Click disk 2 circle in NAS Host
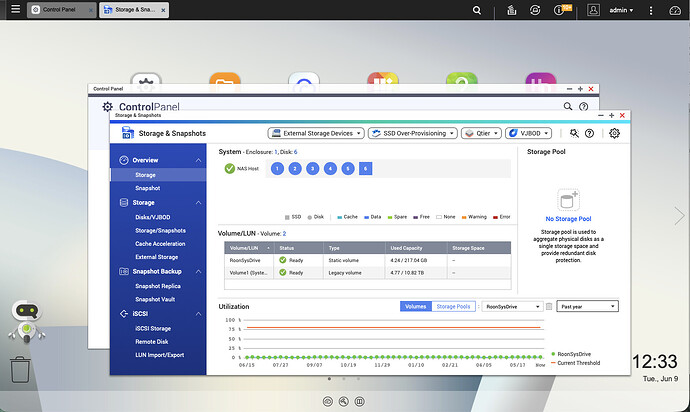Viewport: 690px width, 412px height. click(x=295, y=169)
